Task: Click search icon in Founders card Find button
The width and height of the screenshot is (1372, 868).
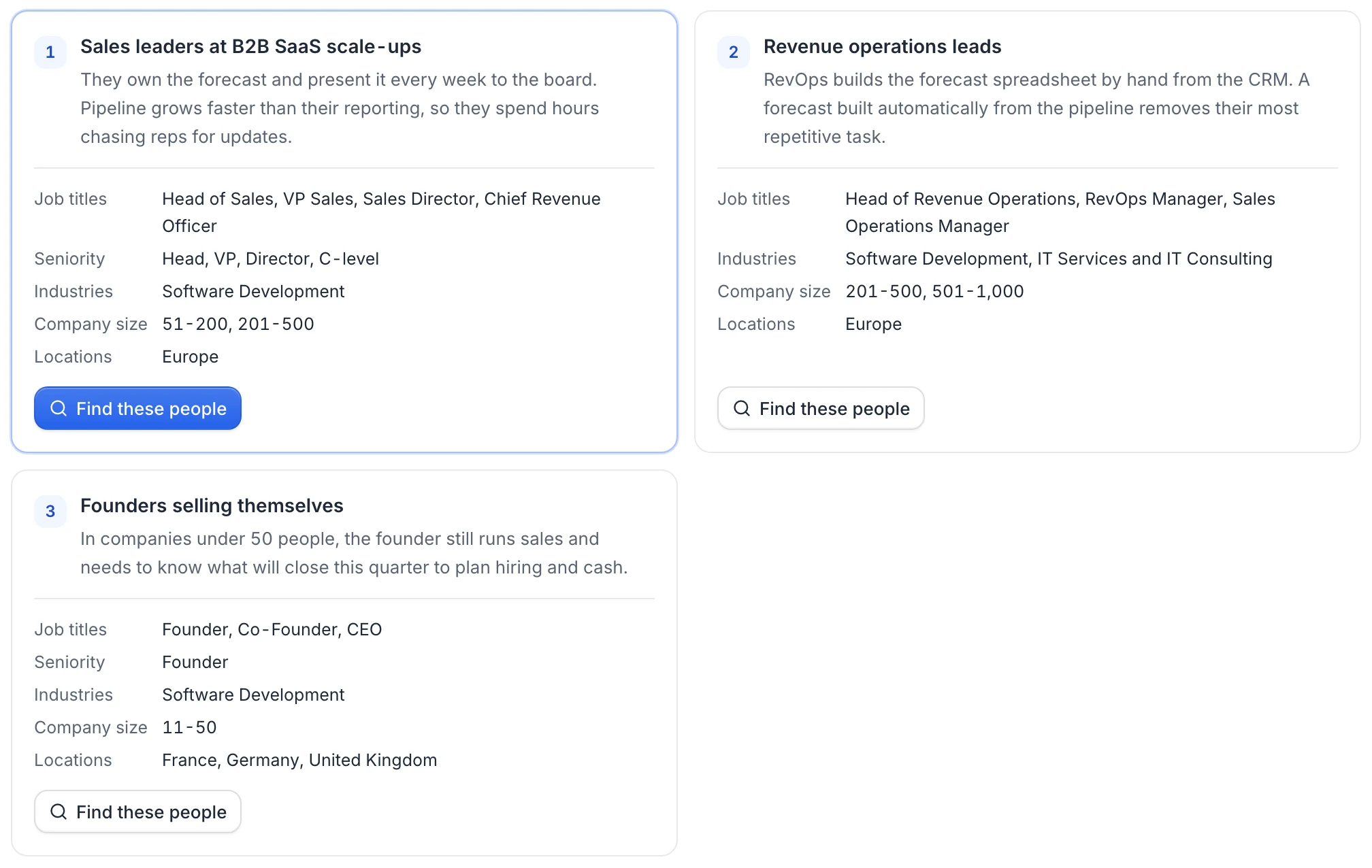Action: click(x=59, y=812)
